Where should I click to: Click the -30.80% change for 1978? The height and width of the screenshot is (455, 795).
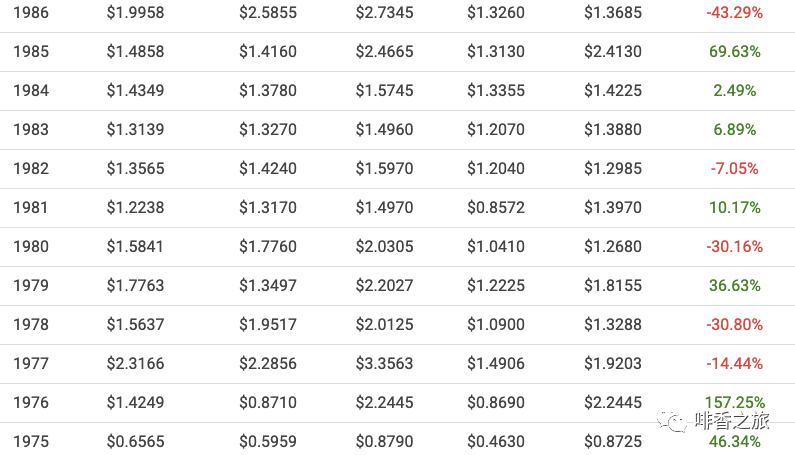[x=734, y=325]
